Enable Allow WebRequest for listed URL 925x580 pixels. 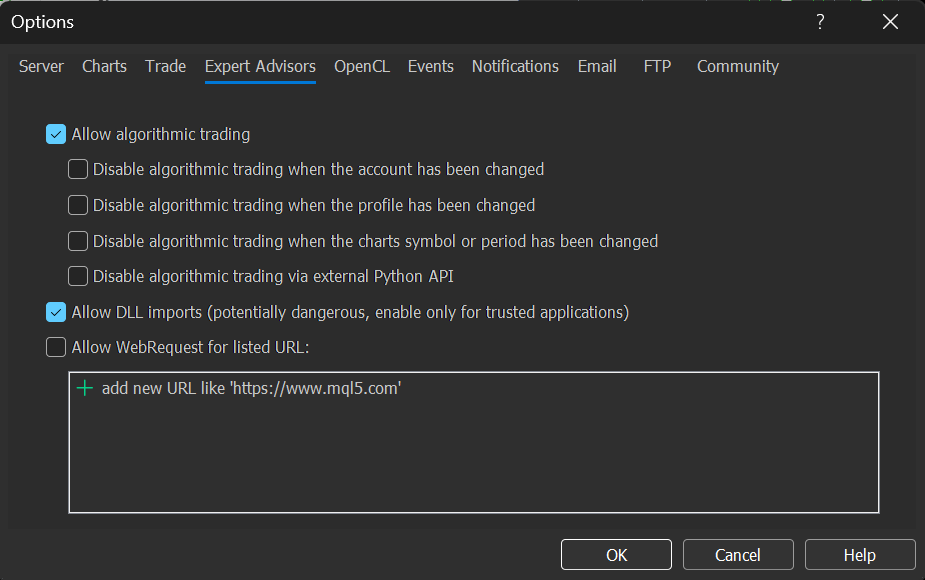coord(56,348)
